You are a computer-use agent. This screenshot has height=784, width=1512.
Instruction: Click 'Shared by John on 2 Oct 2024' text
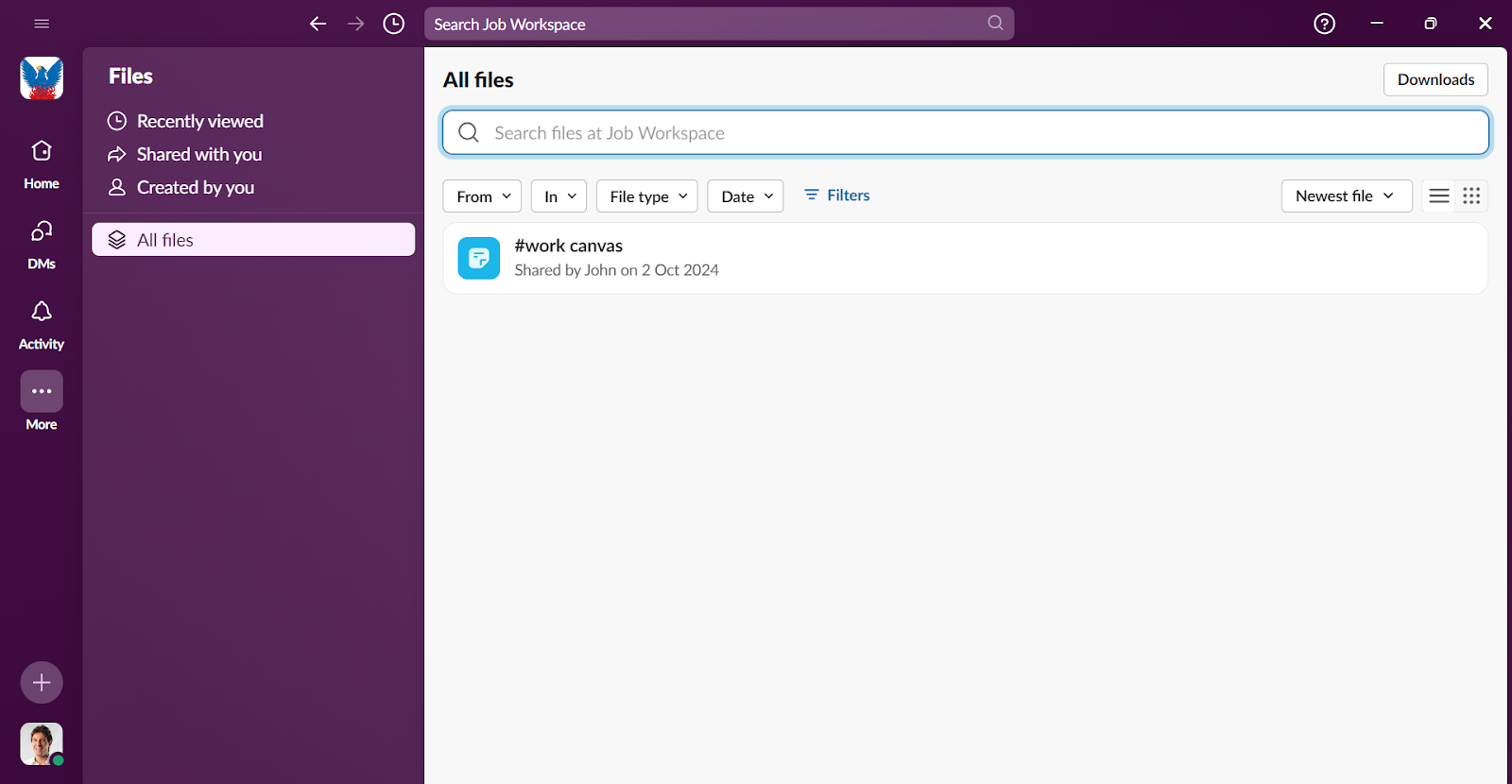[x=617, y=270]
